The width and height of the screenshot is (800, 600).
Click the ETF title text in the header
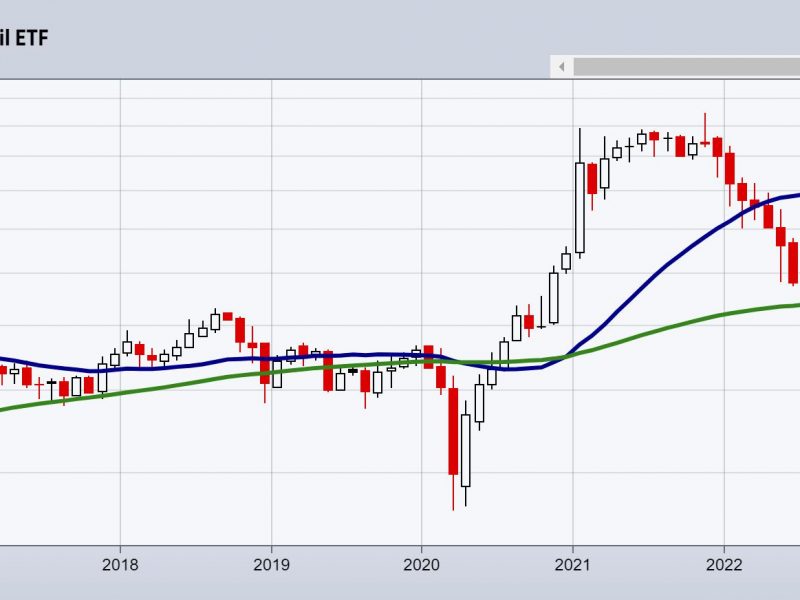[23, 38]
